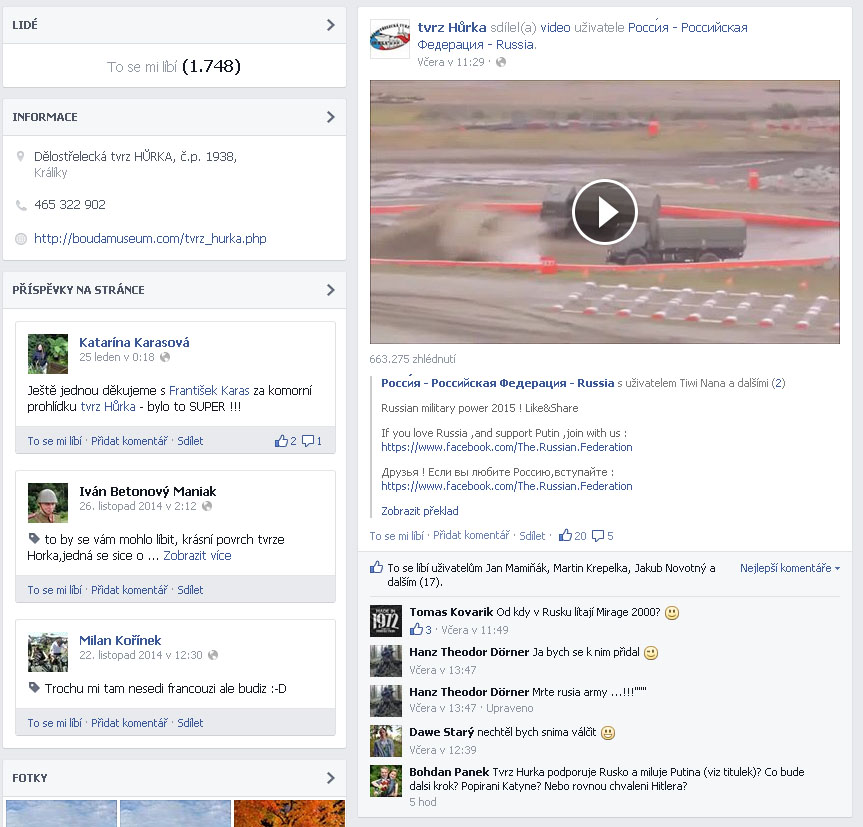Click Přidat komentář on Katarína Karasová's post
The image size is (863, 827).
pos(129,441)
